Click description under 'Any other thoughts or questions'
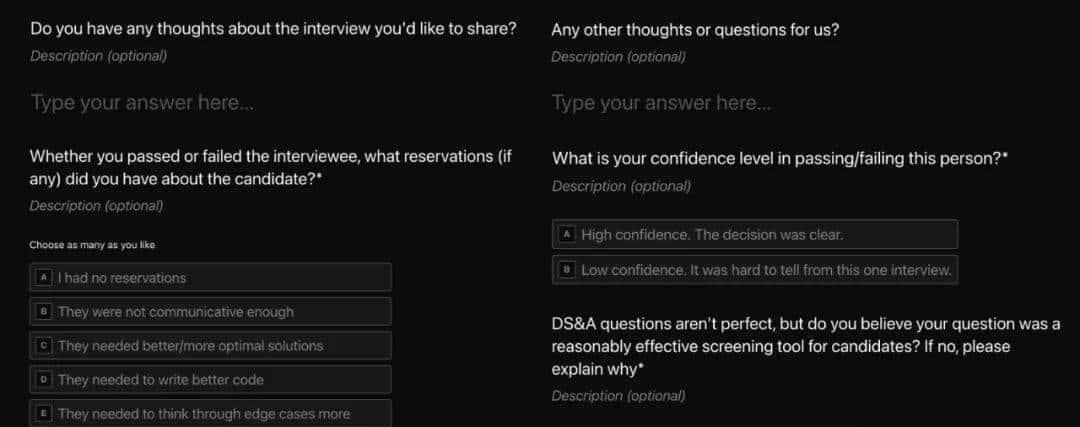Image resolution: width=1080 pixels, height=427 pixels. click(618, 57)
